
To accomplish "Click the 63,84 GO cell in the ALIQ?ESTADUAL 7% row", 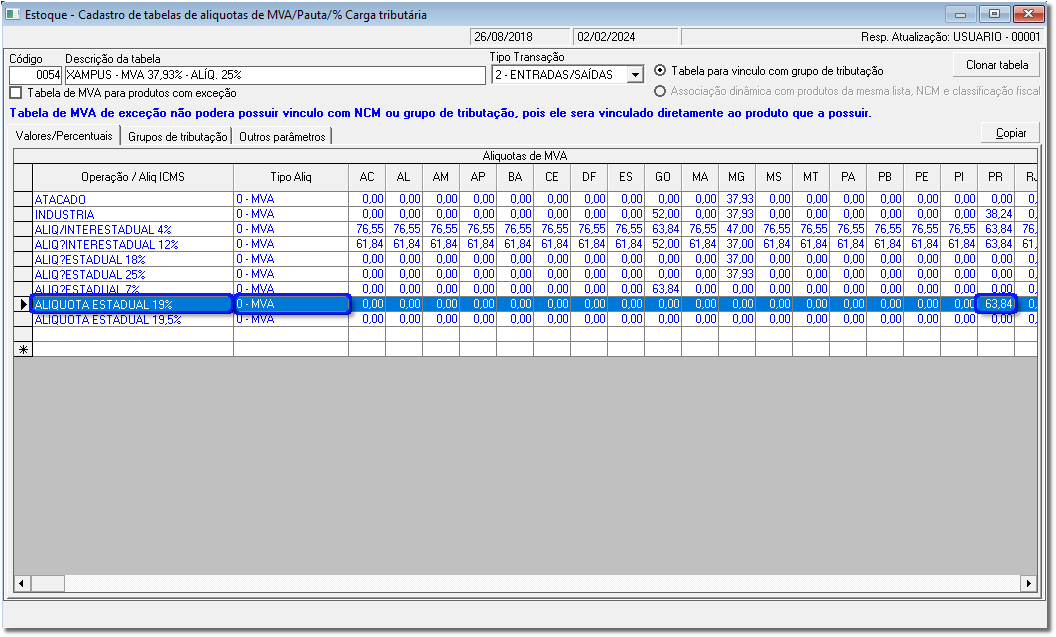I will pyautogui.click(x=663, y=289).
